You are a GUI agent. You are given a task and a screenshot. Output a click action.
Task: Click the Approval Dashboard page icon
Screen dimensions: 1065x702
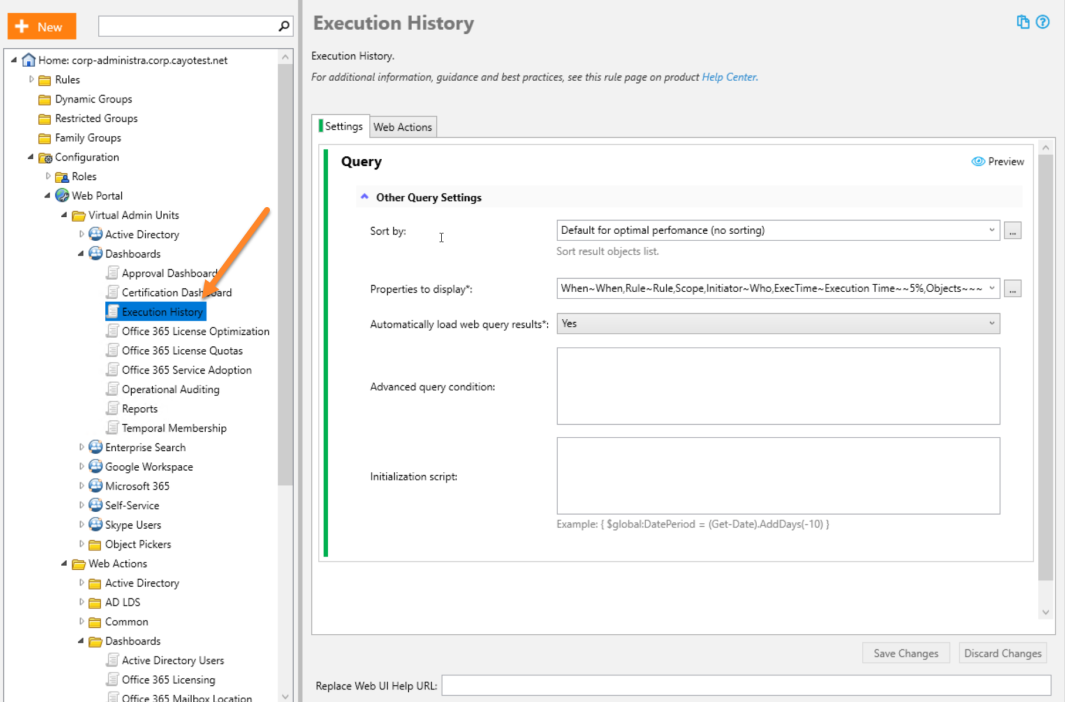pyautogui.click(x=112, y=273)
